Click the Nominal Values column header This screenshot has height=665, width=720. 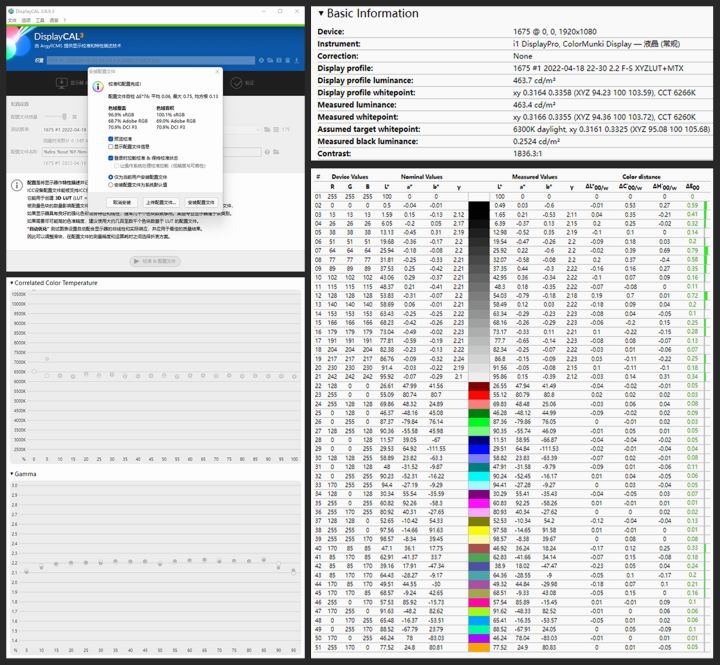coord(422,177)
